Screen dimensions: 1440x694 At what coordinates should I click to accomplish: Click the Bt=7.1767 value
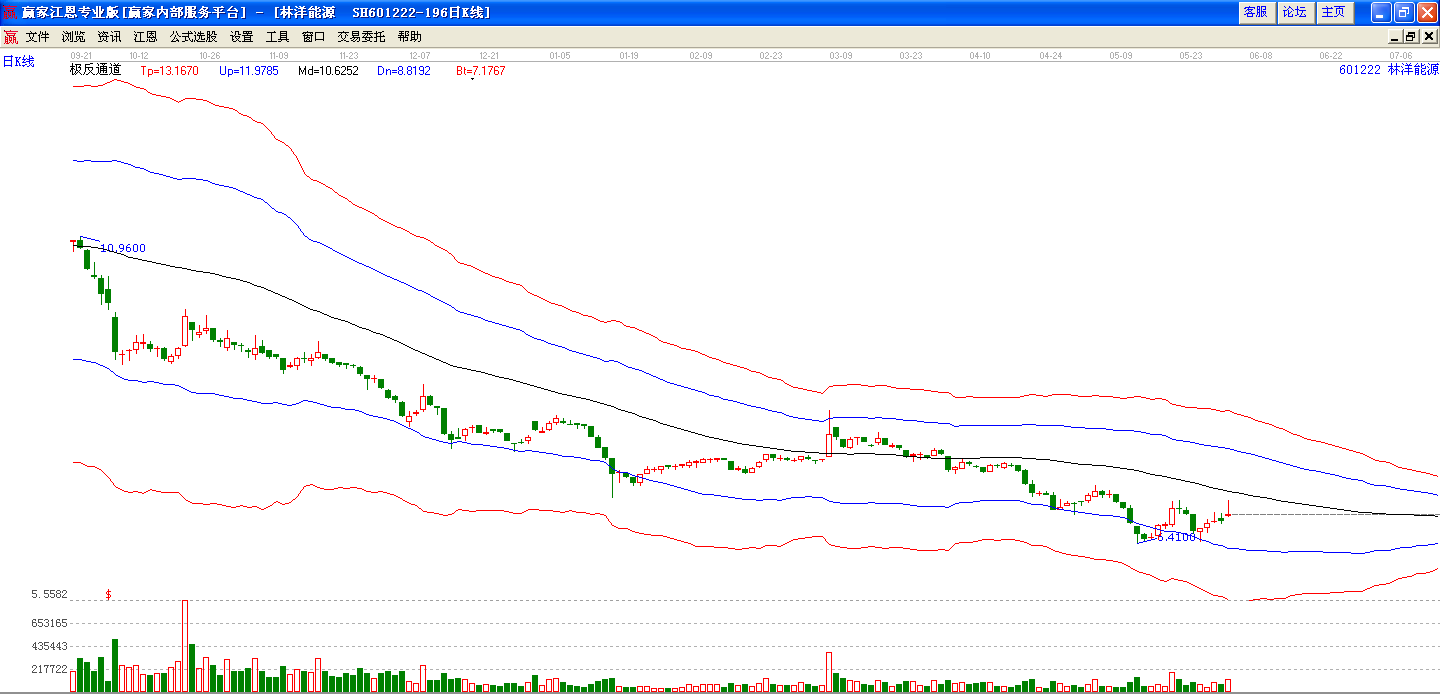coord(481,71)
